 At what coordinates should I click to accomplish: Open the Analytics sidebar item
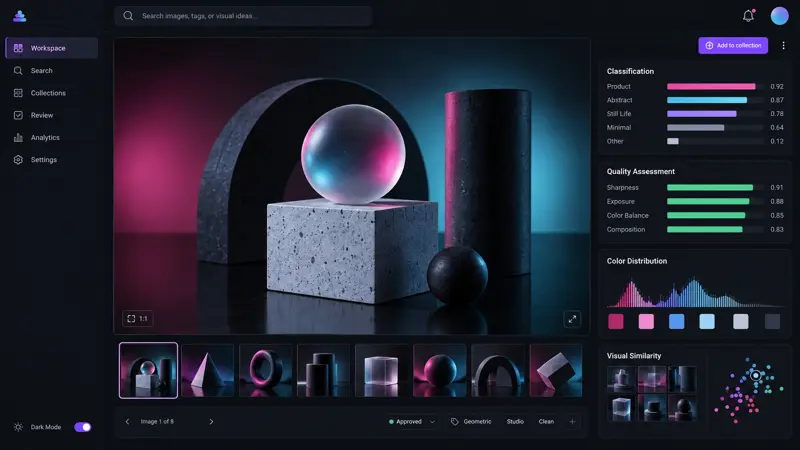(x=52, y=137)
